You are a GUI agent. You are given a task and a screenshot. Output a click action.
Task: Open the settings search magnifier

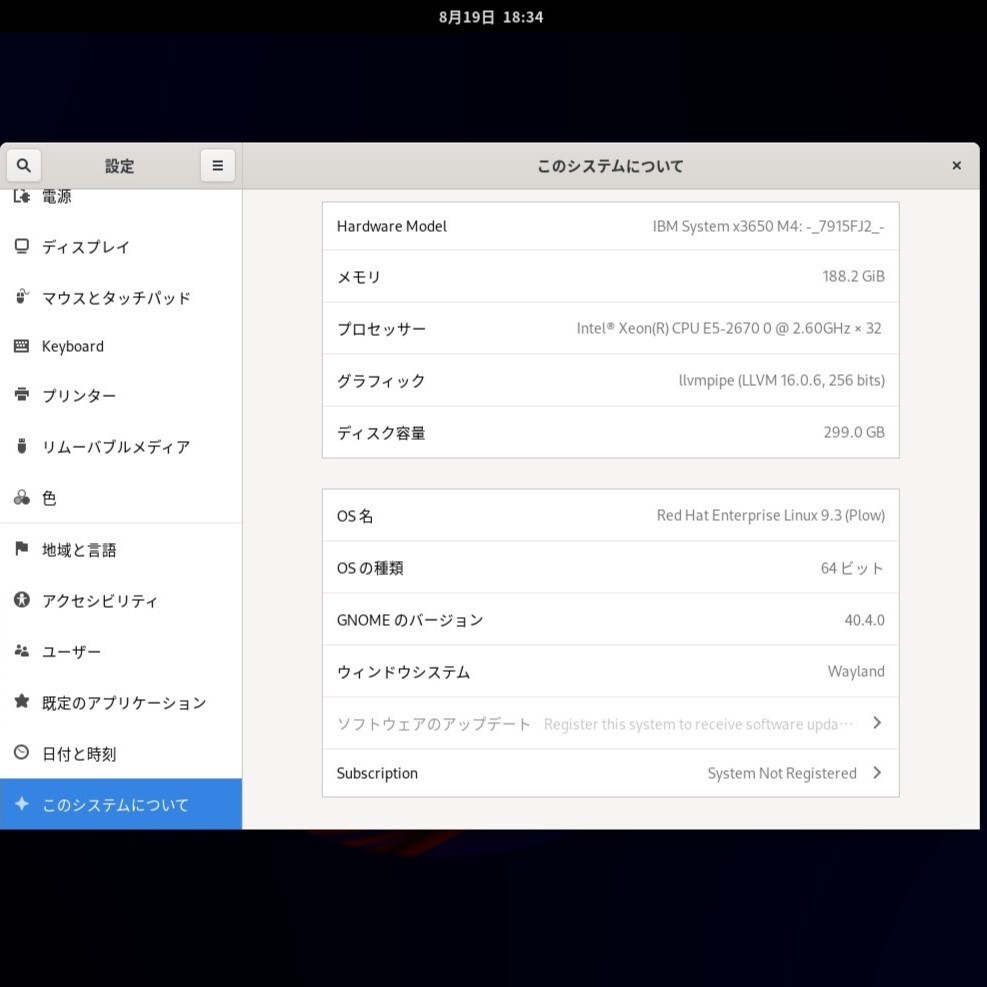(24, 166)
